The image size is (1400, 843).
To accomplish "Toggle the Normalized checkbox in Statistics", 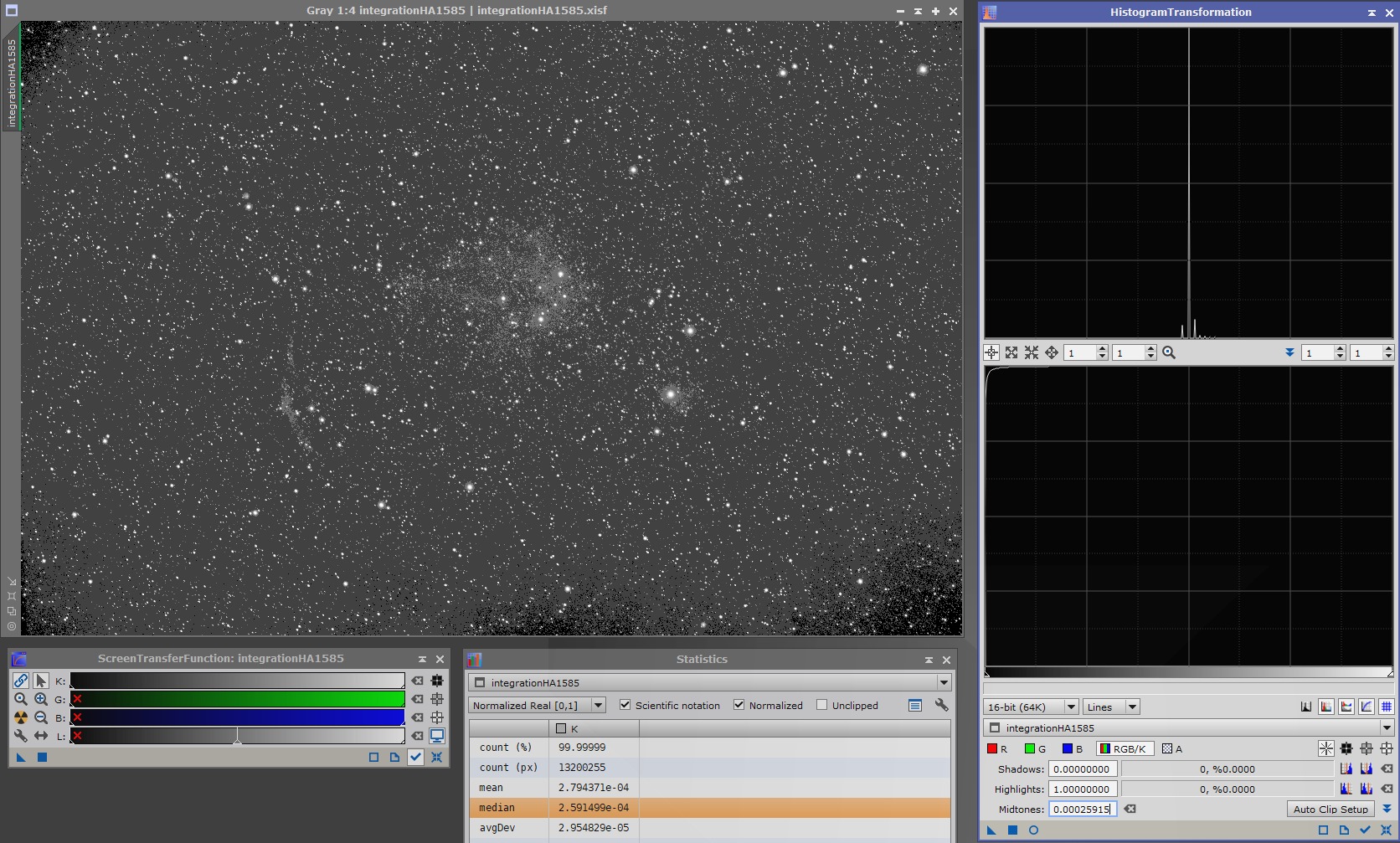I will click(x=739, y=705).
